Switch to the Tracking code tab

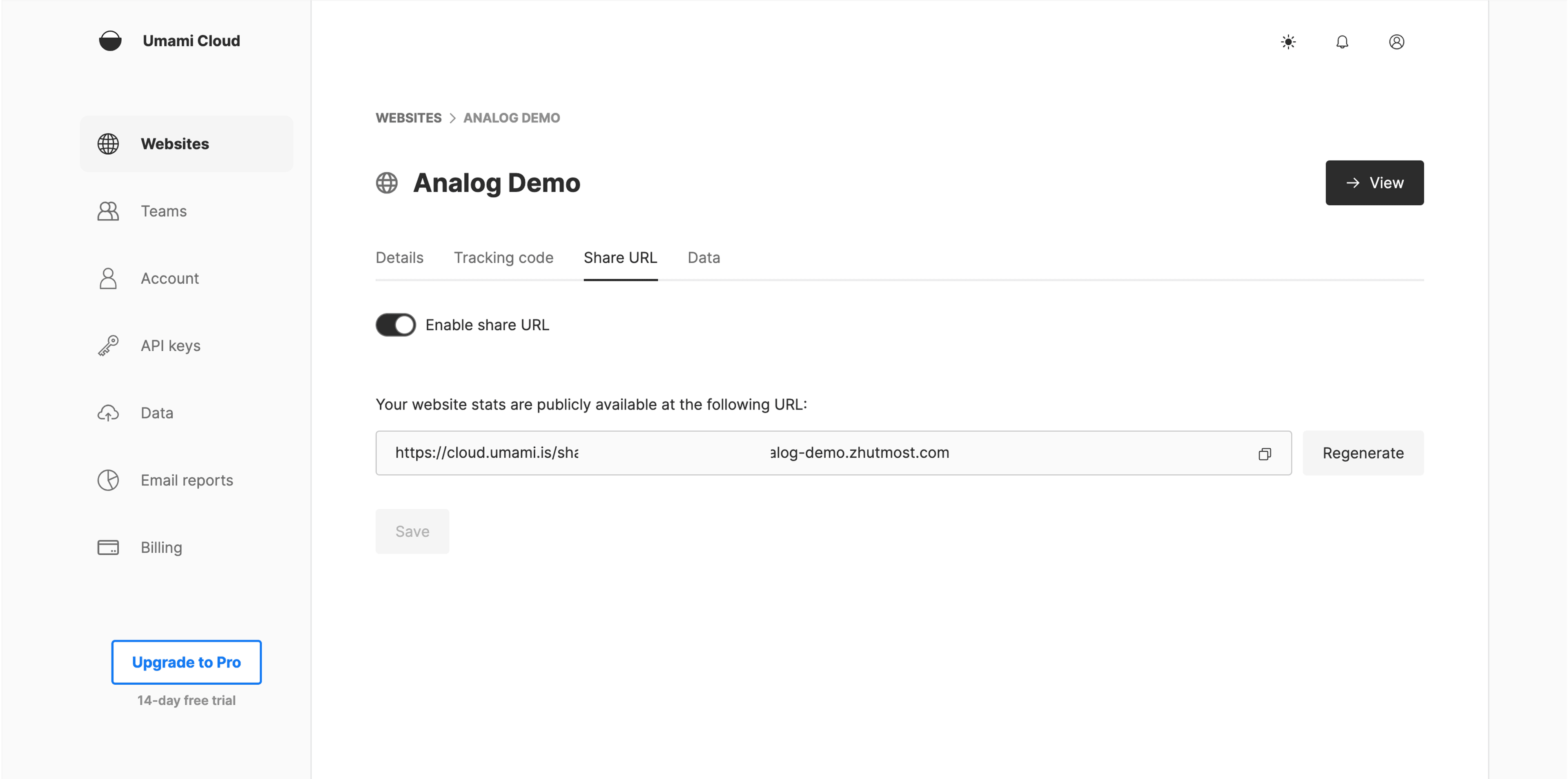503,258
